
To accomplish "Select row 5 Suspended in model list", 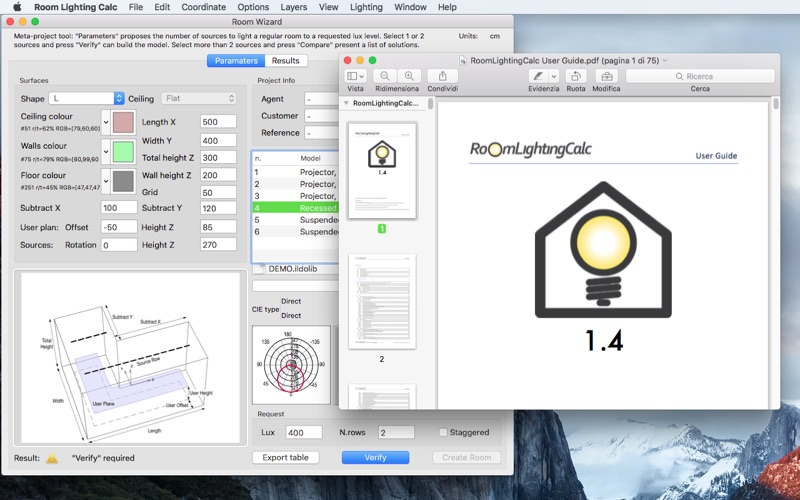I will [295, 220].
